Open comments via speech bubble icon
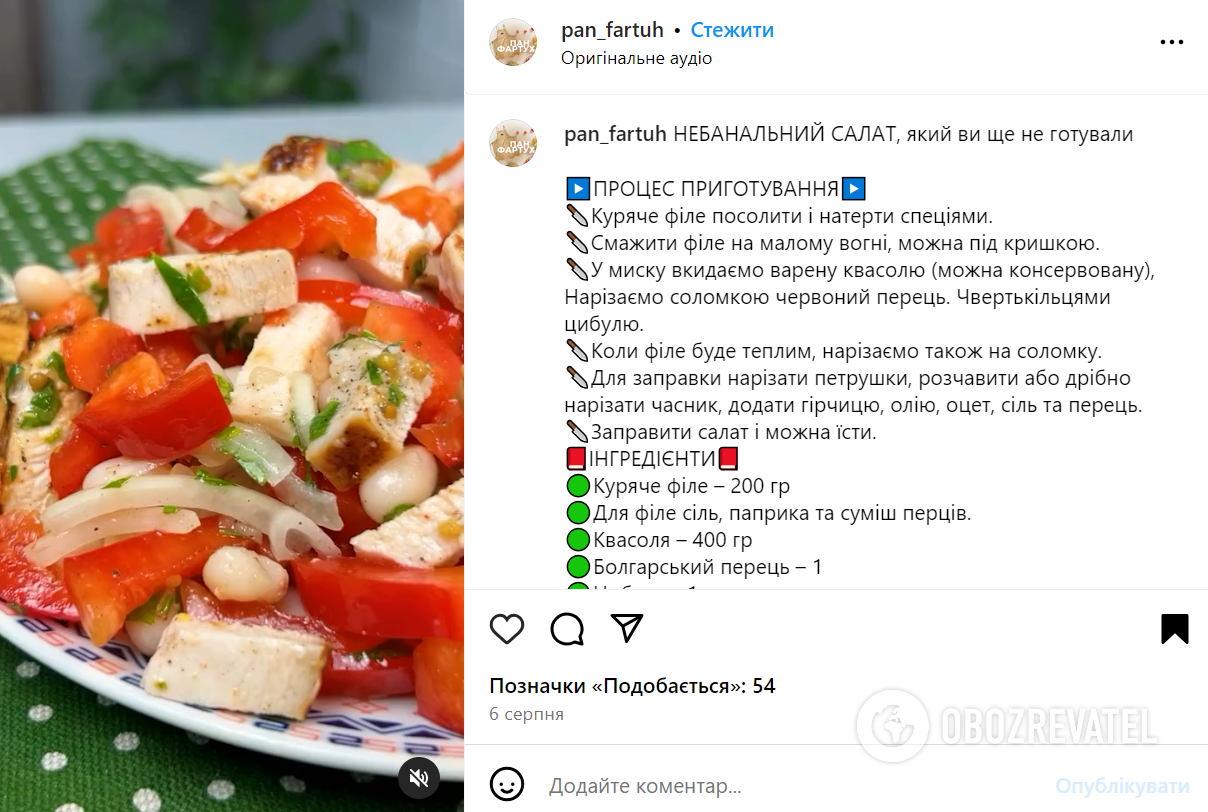The height and width of the screenshot is (812, 1208). 567,628
